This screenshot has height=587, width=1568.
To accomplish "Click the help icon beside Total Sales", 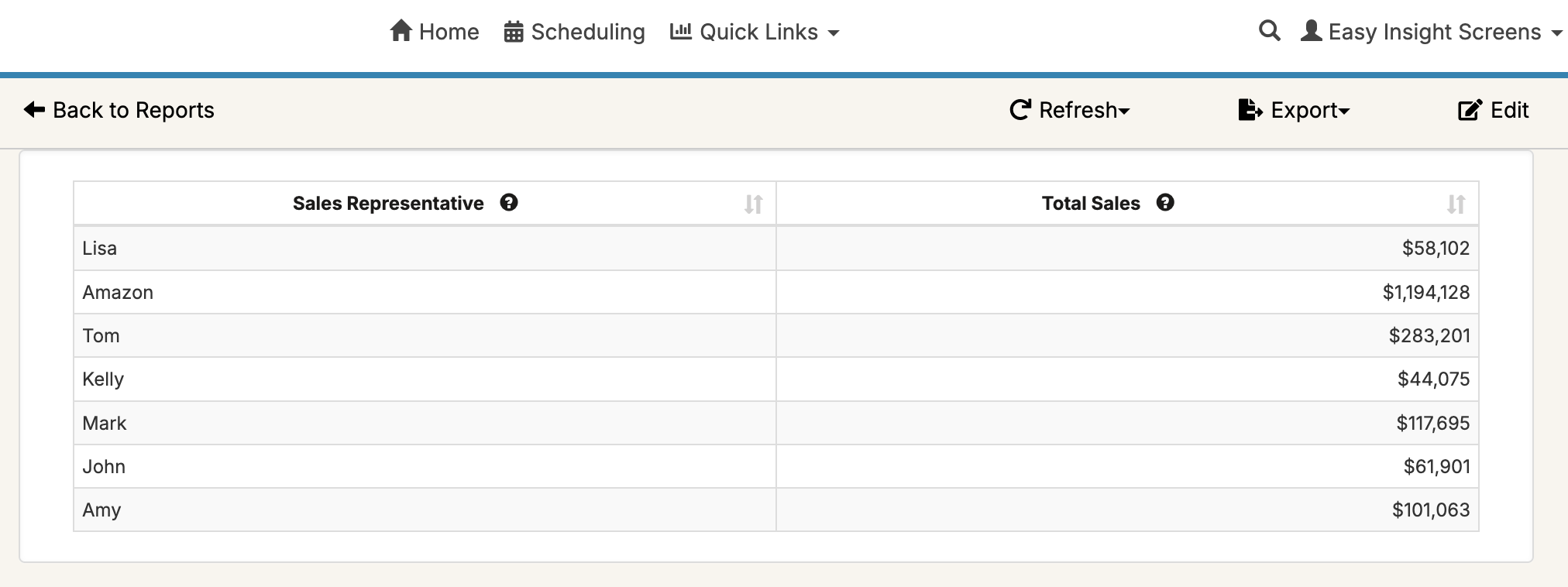I will [1165, 203].
